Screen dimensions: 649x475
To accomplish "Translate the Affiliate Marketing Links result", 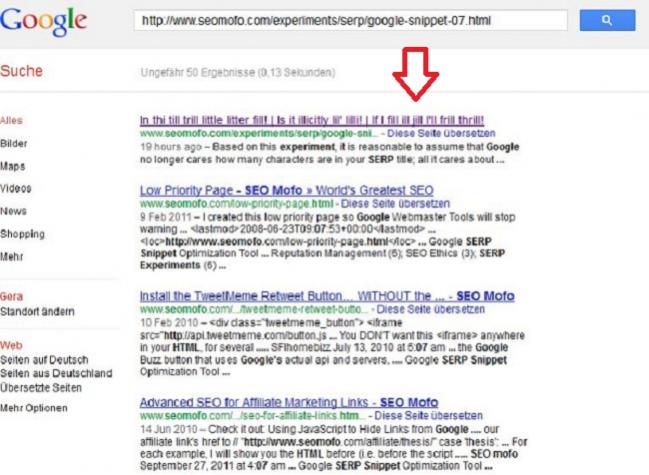I will 428,415.
